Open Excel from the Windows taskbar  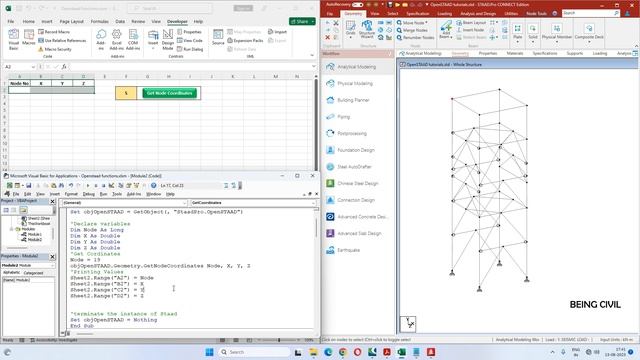point(401,352)
